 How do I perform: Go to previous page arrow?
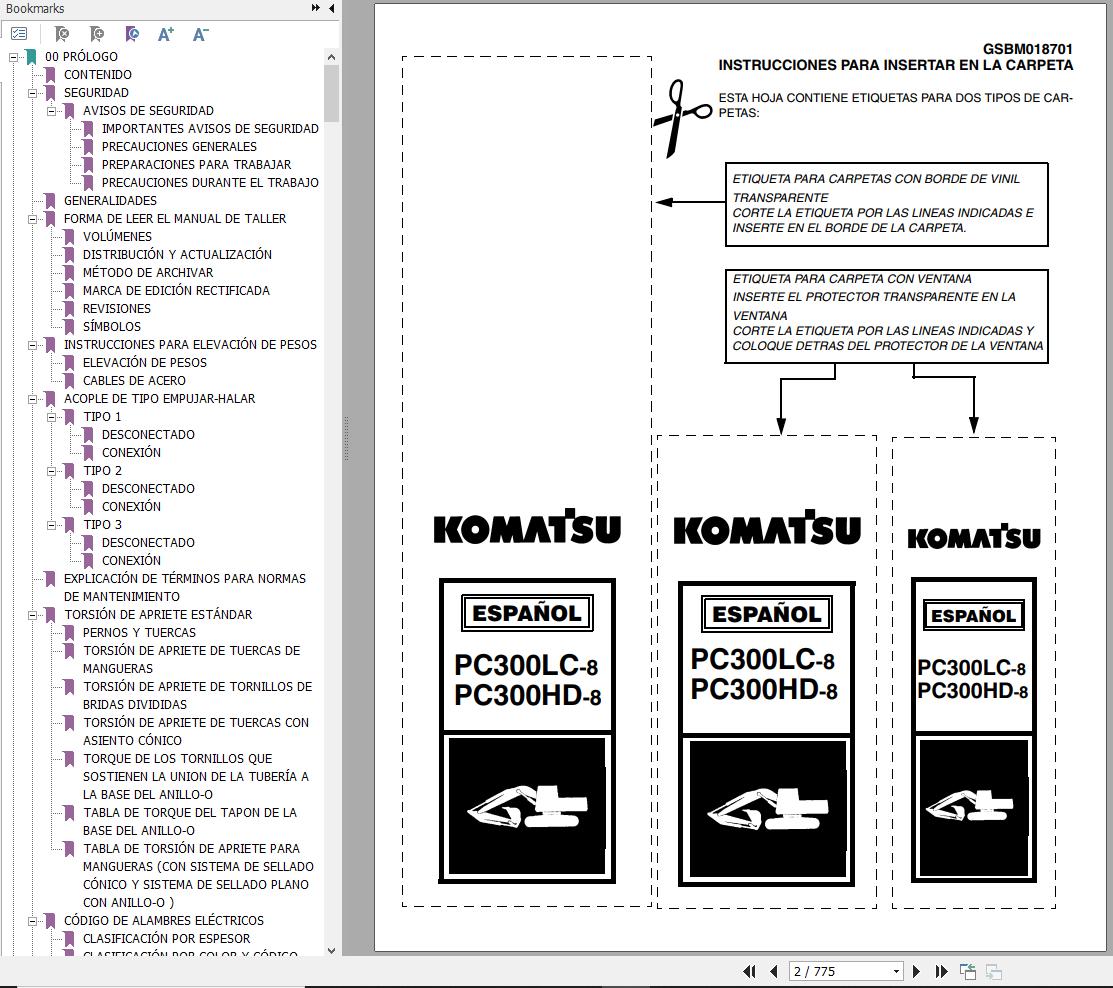774,971
